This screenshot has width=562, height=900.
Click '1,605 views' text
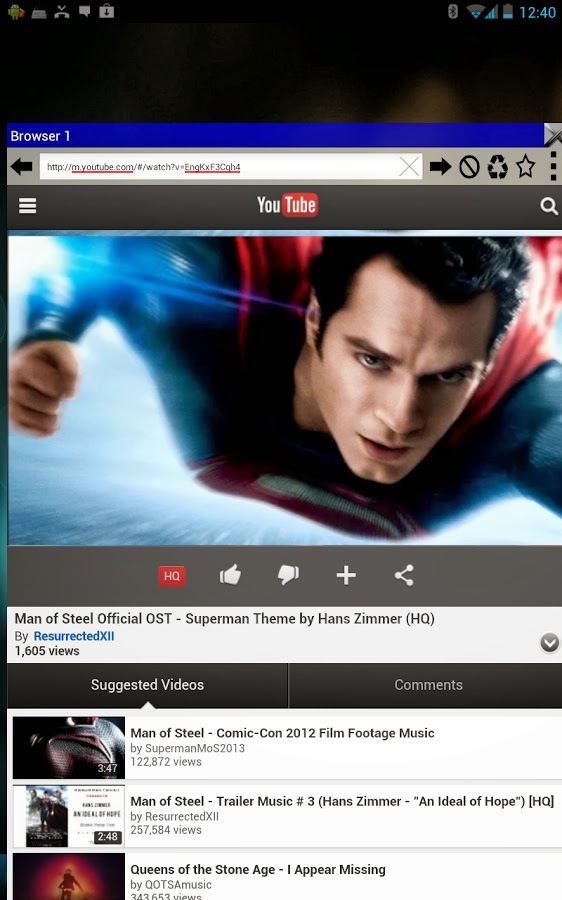(47, 651)
